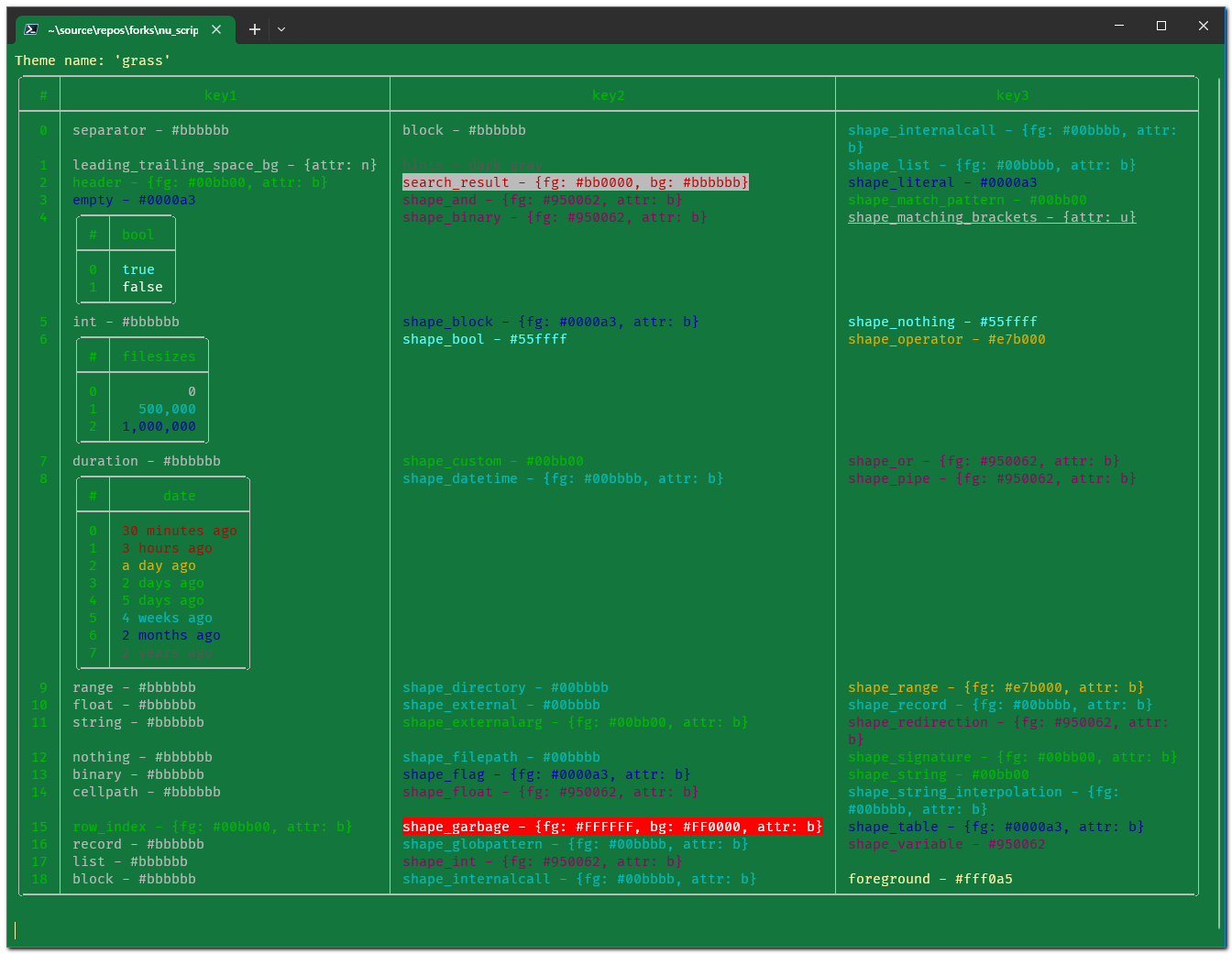
Task: Click the shape_int entry
Action: tap(543, 861)
